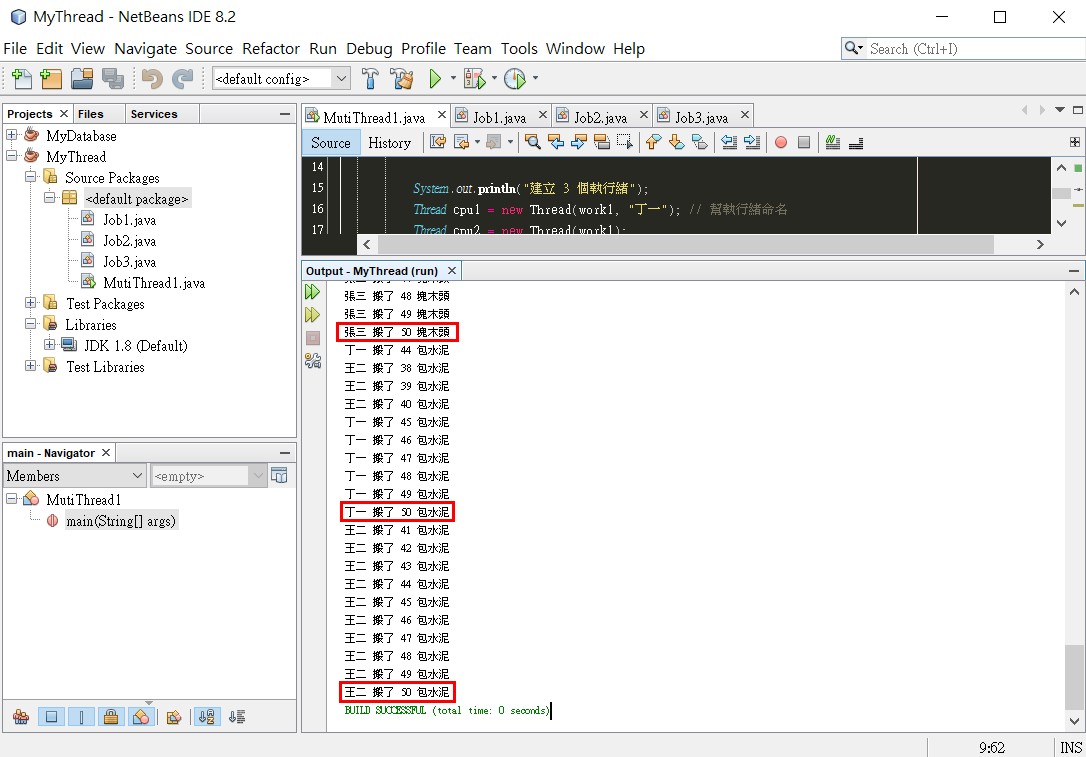Click the Shift Line Left icon

pos(729,142)
